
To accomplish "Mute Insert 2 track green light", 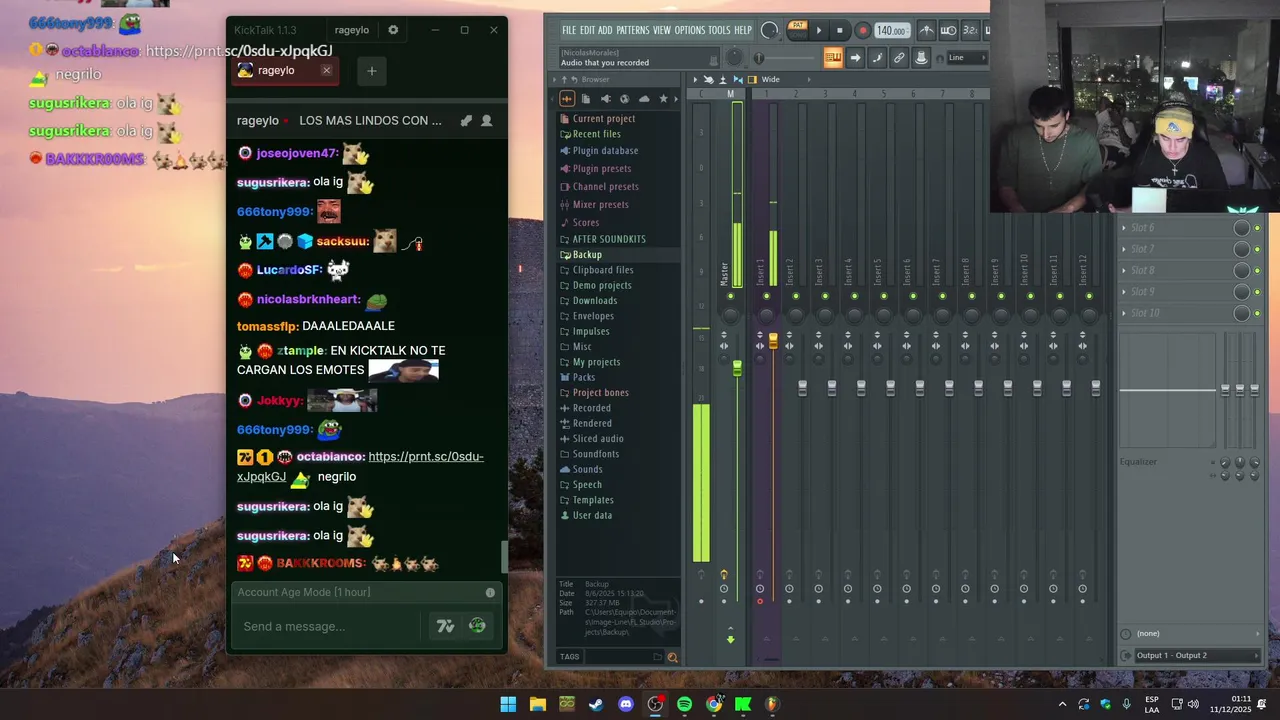I will [x=796, y=296].
